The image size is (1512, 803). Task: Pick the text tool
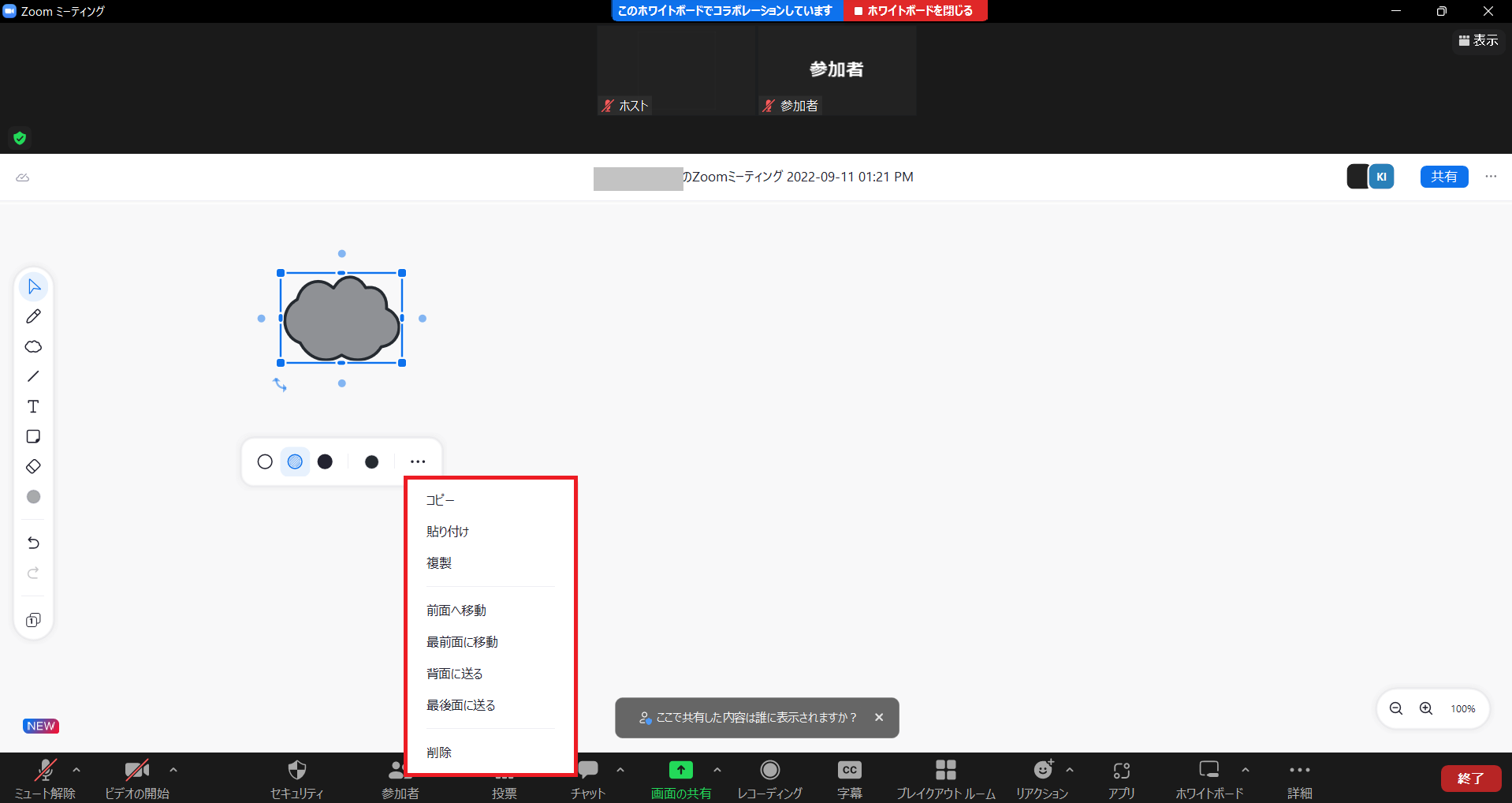coord(33,406)
